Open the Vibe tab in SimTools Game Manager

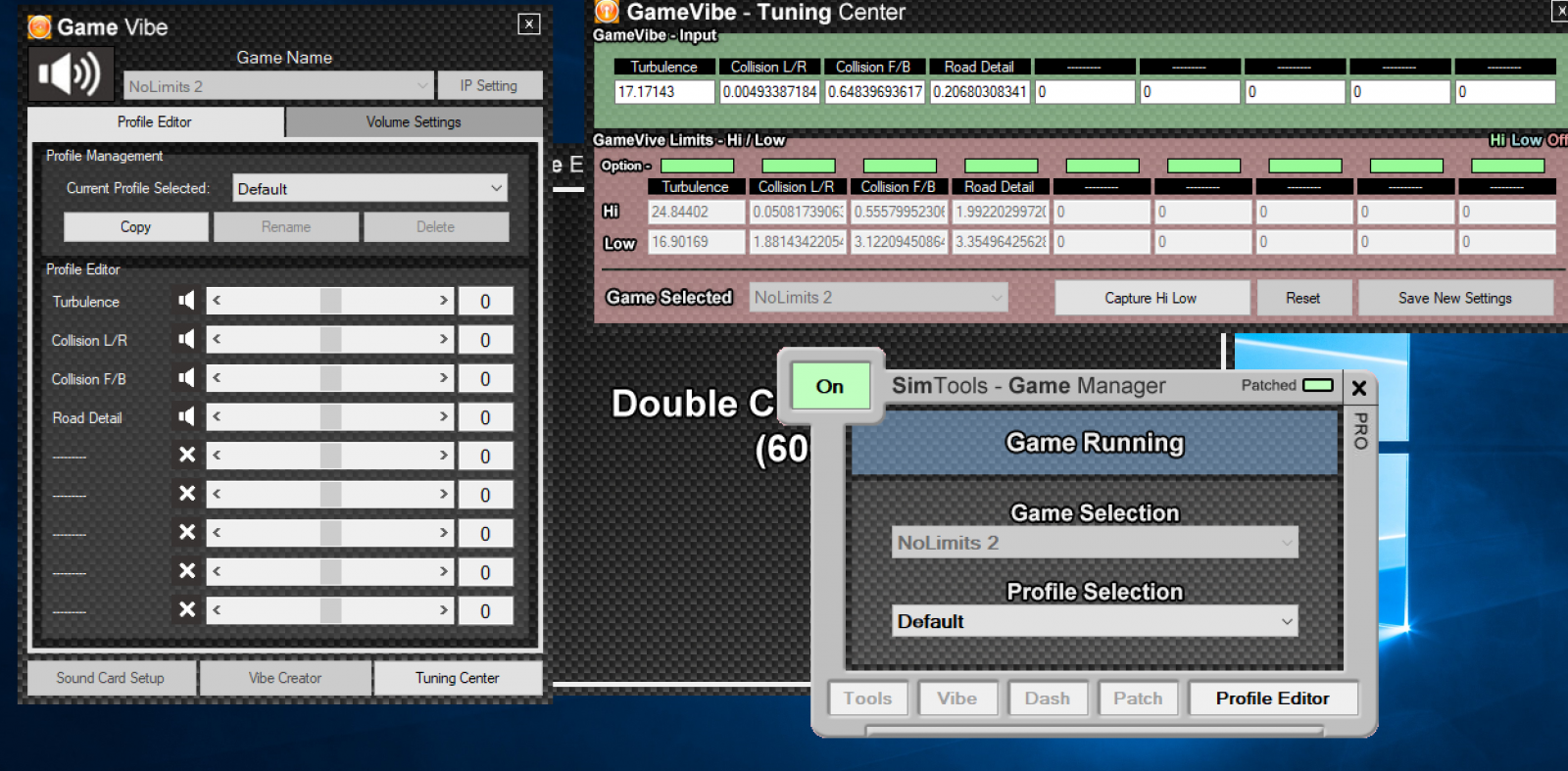pyautogui.click(x=957, y=699)
